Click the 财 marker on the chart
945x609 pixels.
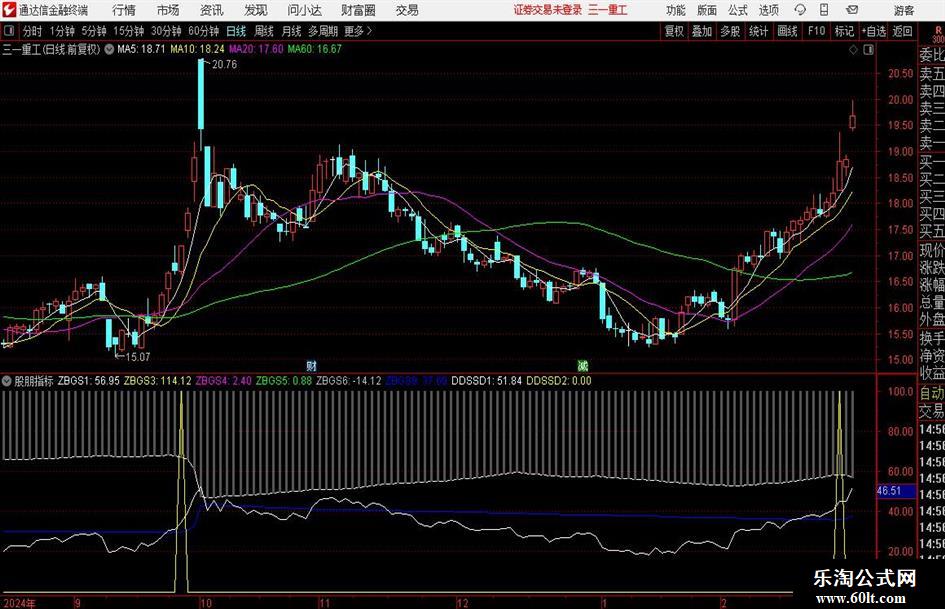312,365
